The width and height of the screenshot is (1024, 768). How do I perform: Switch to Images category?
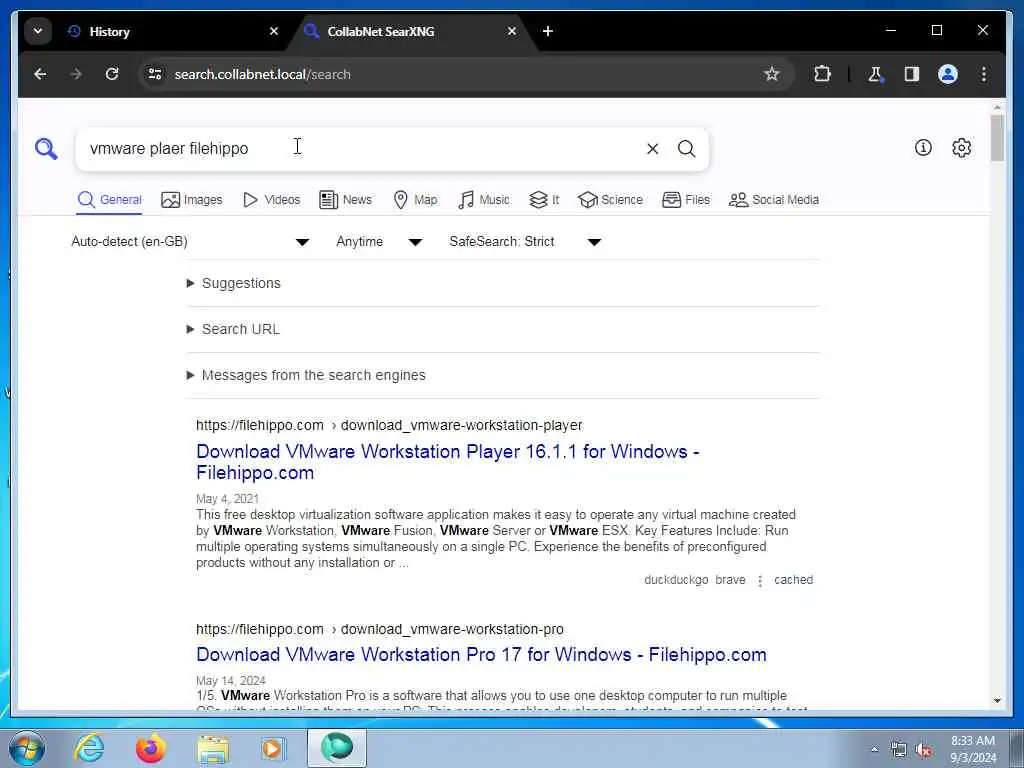(191, 200)
